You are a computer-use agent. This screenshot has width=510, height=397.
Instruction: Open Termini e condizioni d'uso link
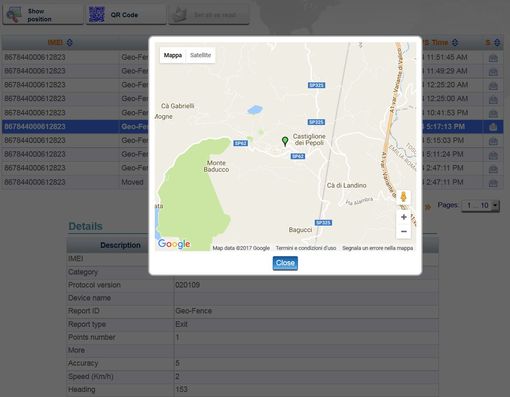(x=306, y=248)
